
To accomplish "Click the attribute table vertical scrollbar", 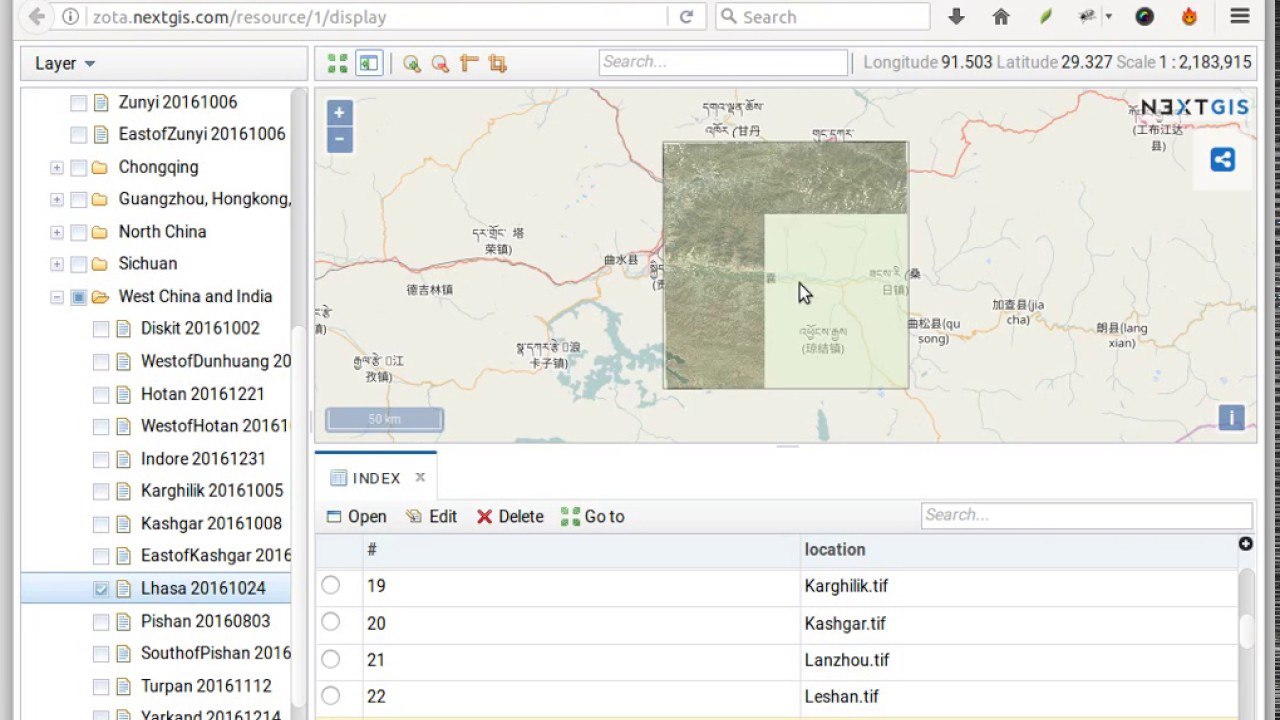I will tap(1246, 630).
